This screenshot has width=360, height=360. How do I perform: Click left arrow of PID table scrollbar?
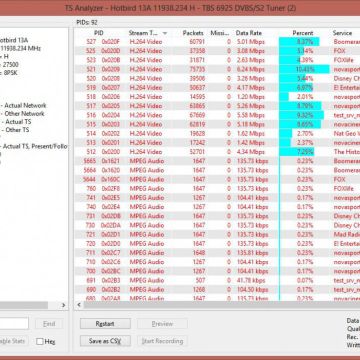point(79,305)
